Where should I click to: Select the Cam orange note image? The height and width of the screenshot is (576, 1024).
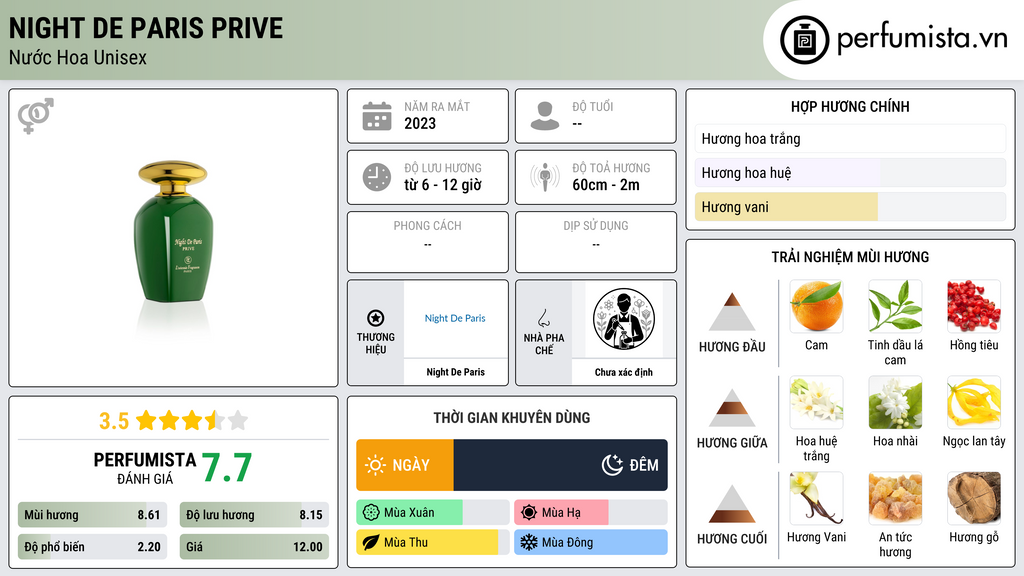click(816, 306)
